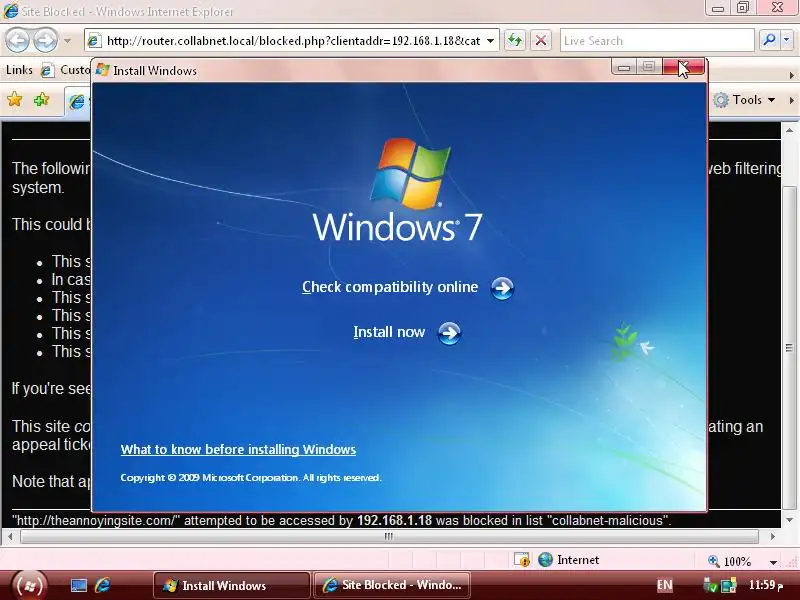
Task: Click the horizontal scrollbar thumb
Action: click(389, 536)
